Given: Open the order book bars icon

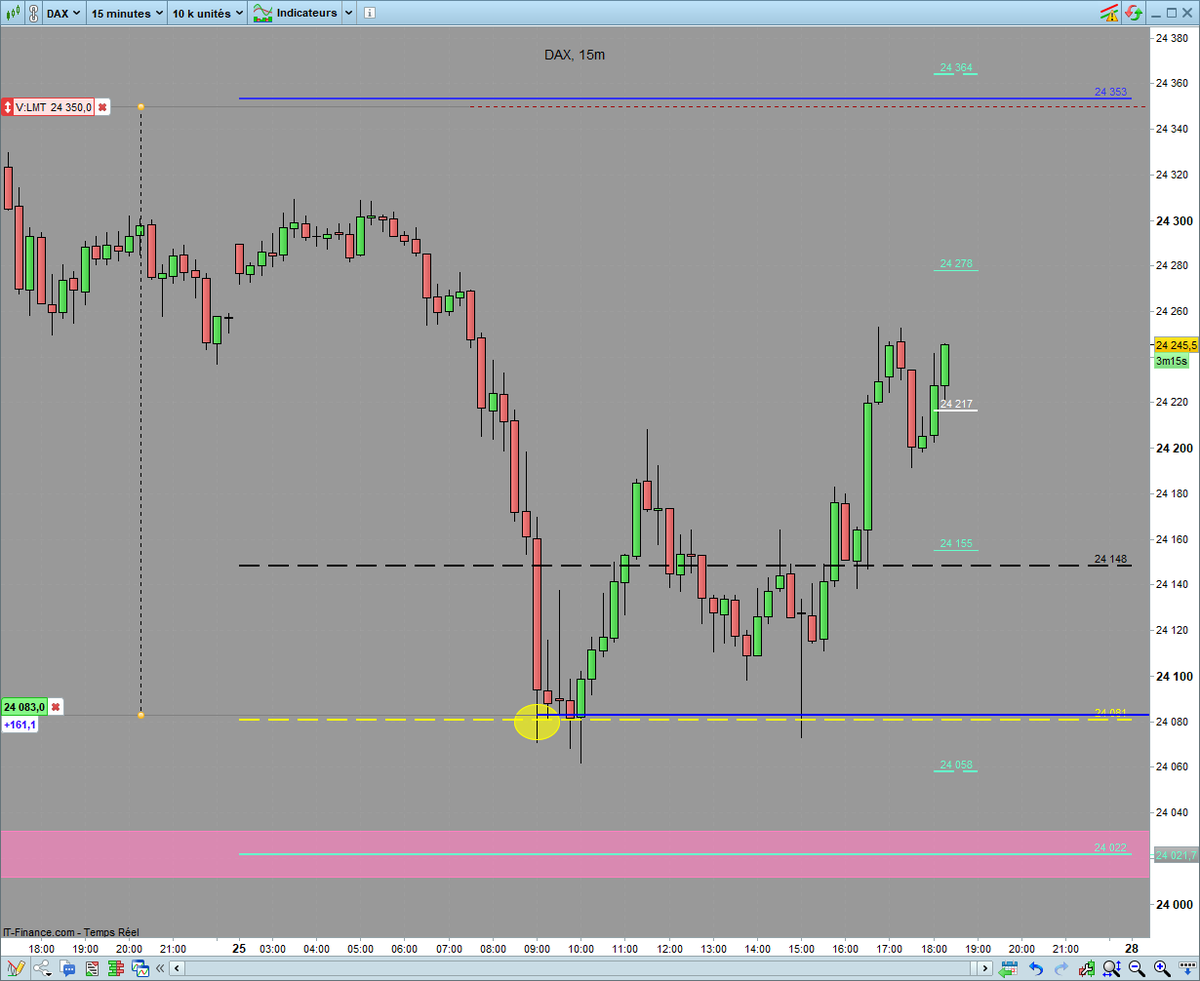Looking at the screenshot, I should (x=115, y=968).
